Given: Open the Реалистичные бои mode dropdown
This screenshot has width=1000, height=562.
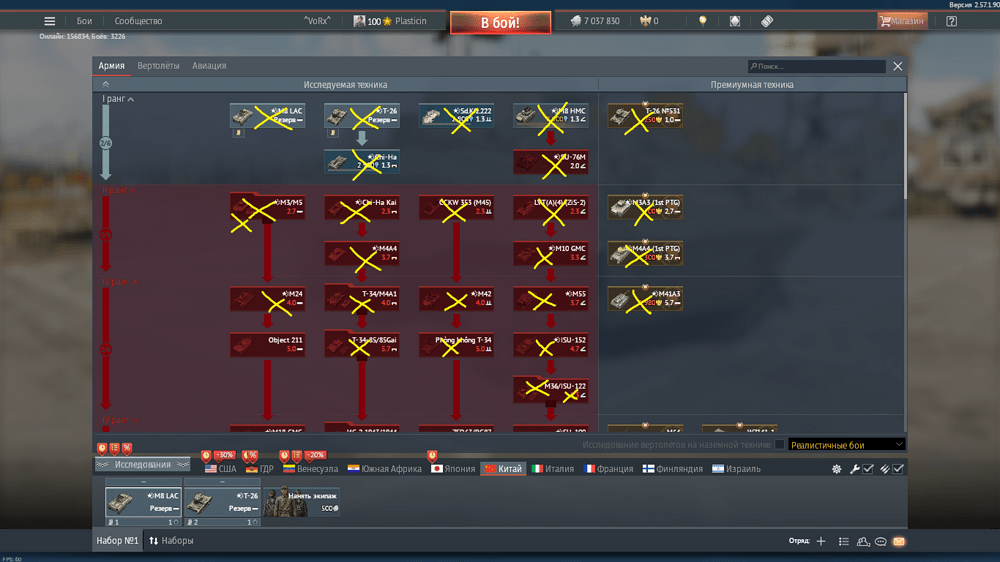Looking at the screenshot, I should (x=846, y=445).
